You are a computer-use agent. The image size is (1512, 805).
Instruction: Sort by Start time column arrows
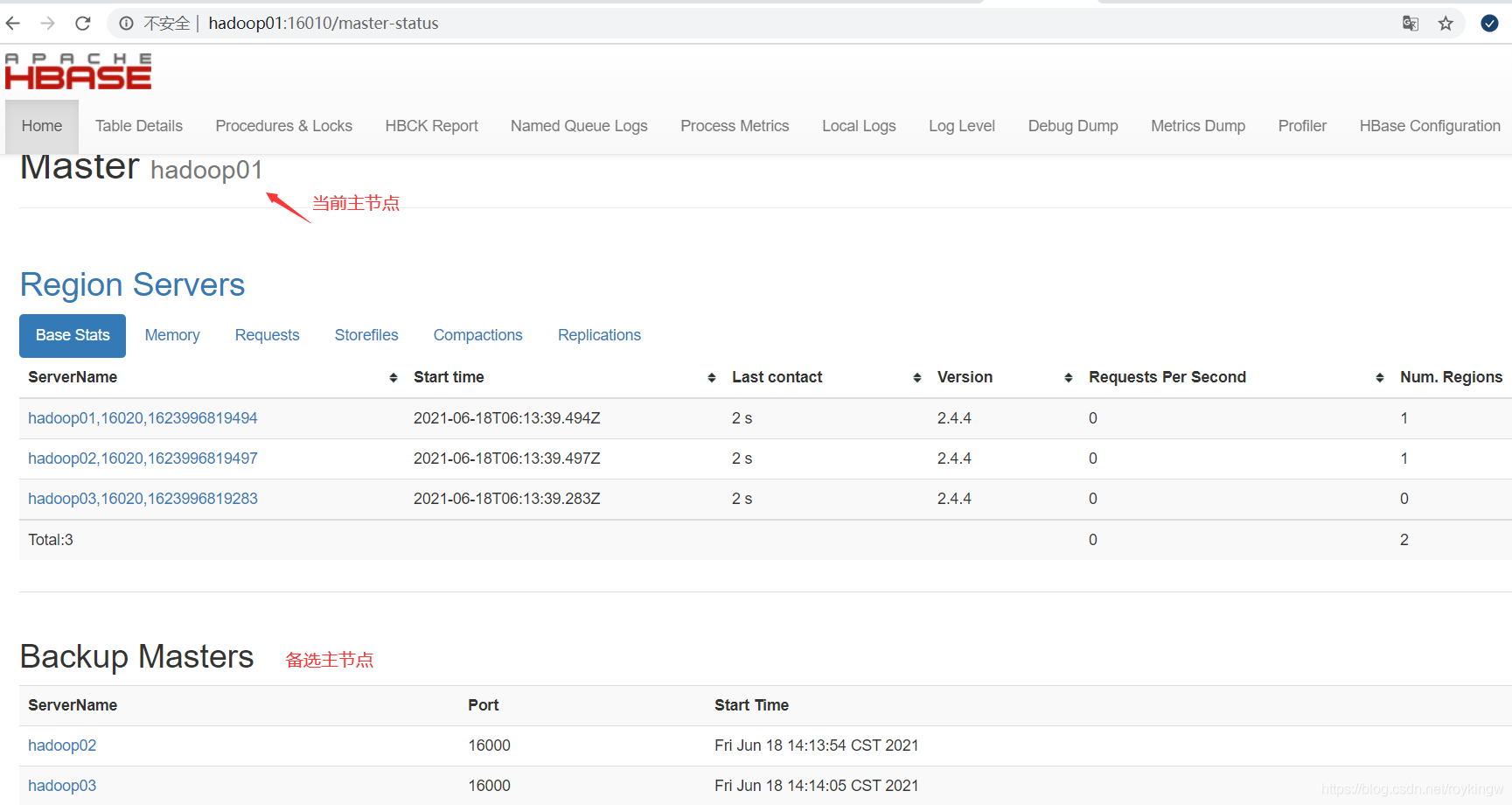click(x=712, y=377)
